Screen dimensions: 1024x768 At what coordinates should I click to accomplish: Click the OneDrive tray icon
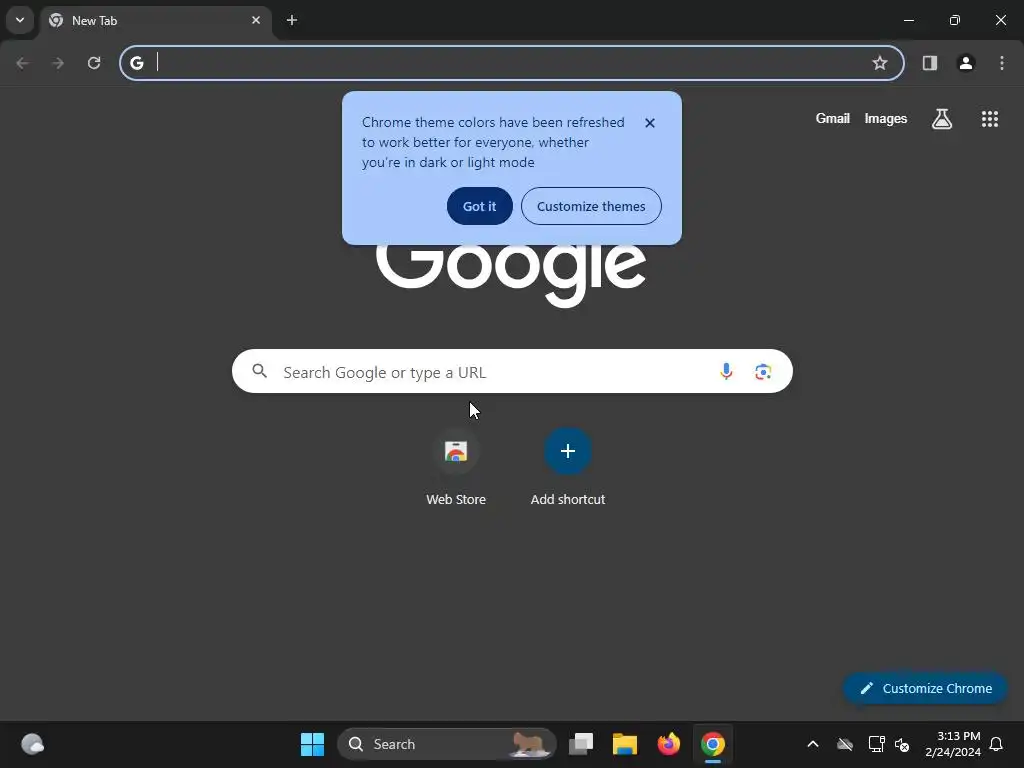(845, 744)
